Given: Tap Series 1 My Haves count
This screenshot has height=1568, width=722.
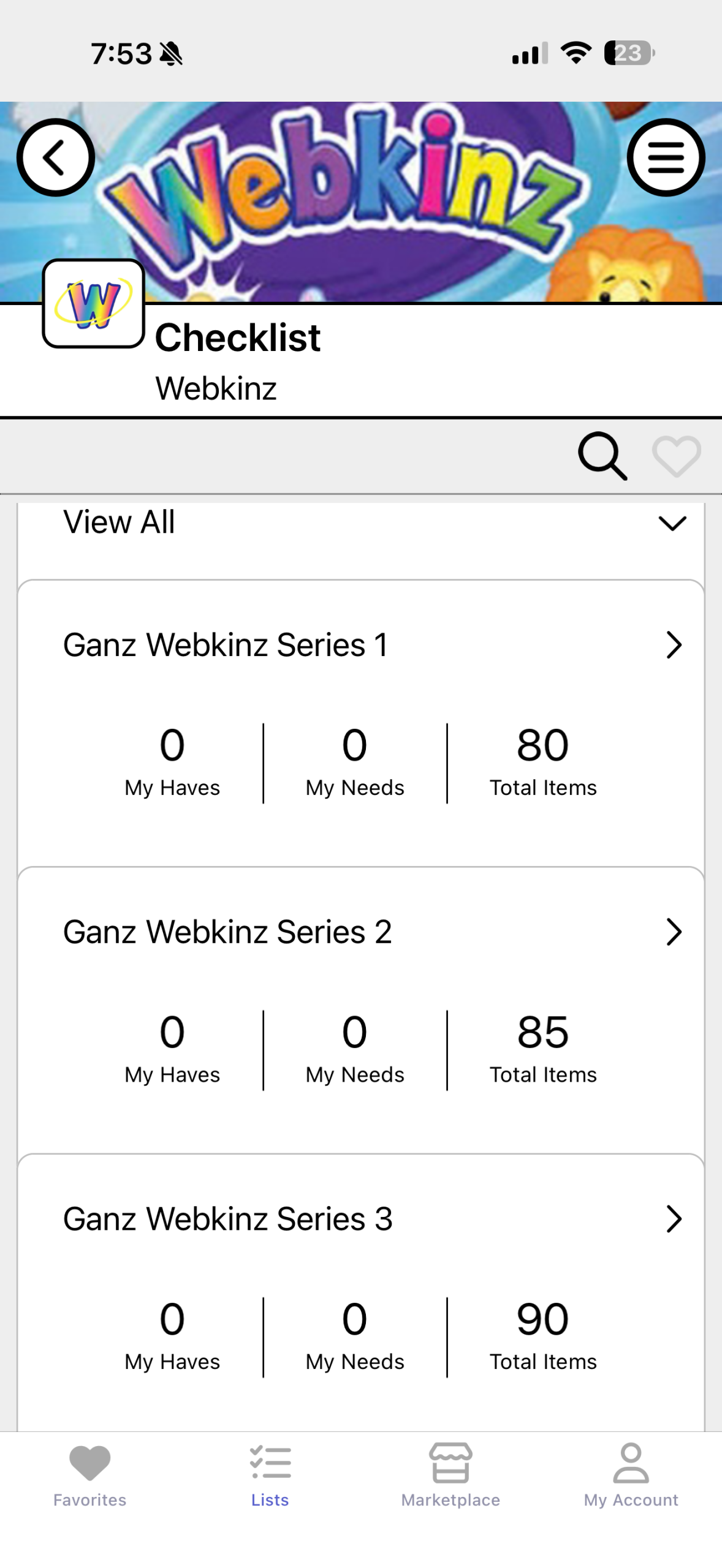Looking at the screenshot, I should [172, 745].
